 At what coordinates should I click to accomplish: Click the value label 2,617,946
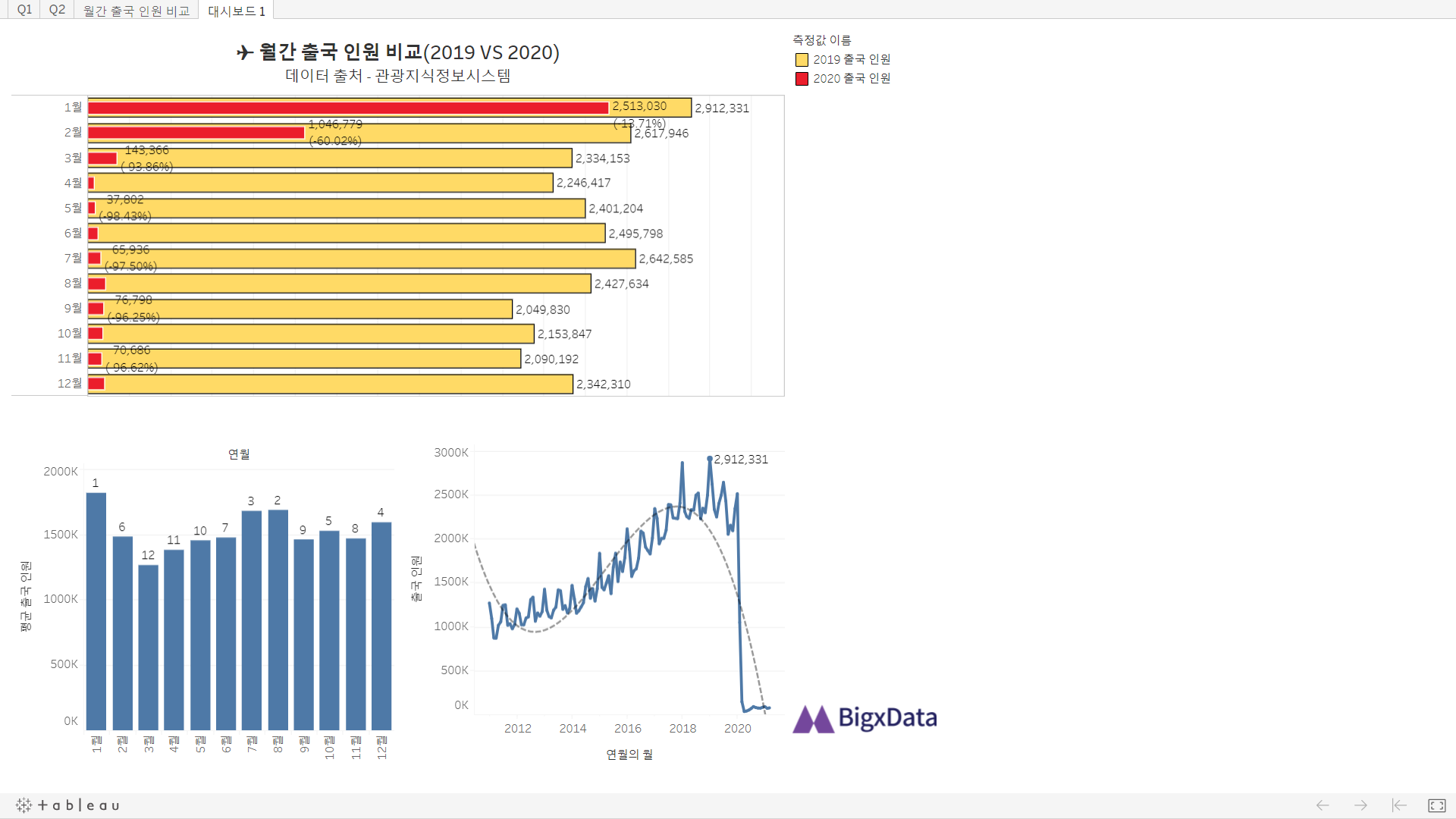661,133
